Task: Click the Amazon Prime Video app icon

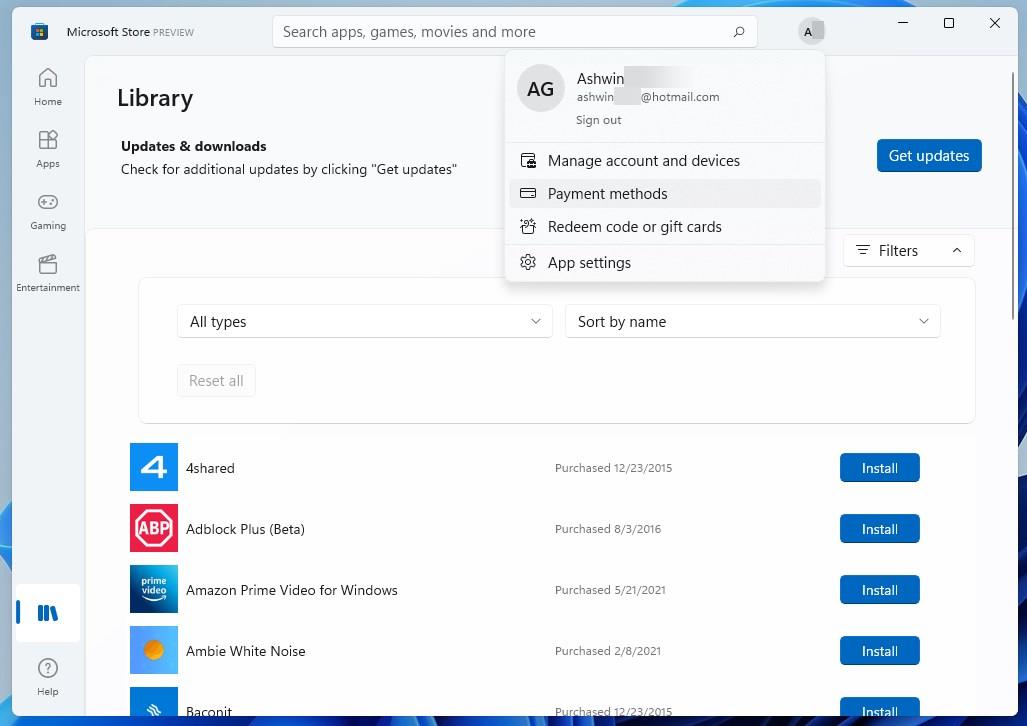Action: point(154,589)
